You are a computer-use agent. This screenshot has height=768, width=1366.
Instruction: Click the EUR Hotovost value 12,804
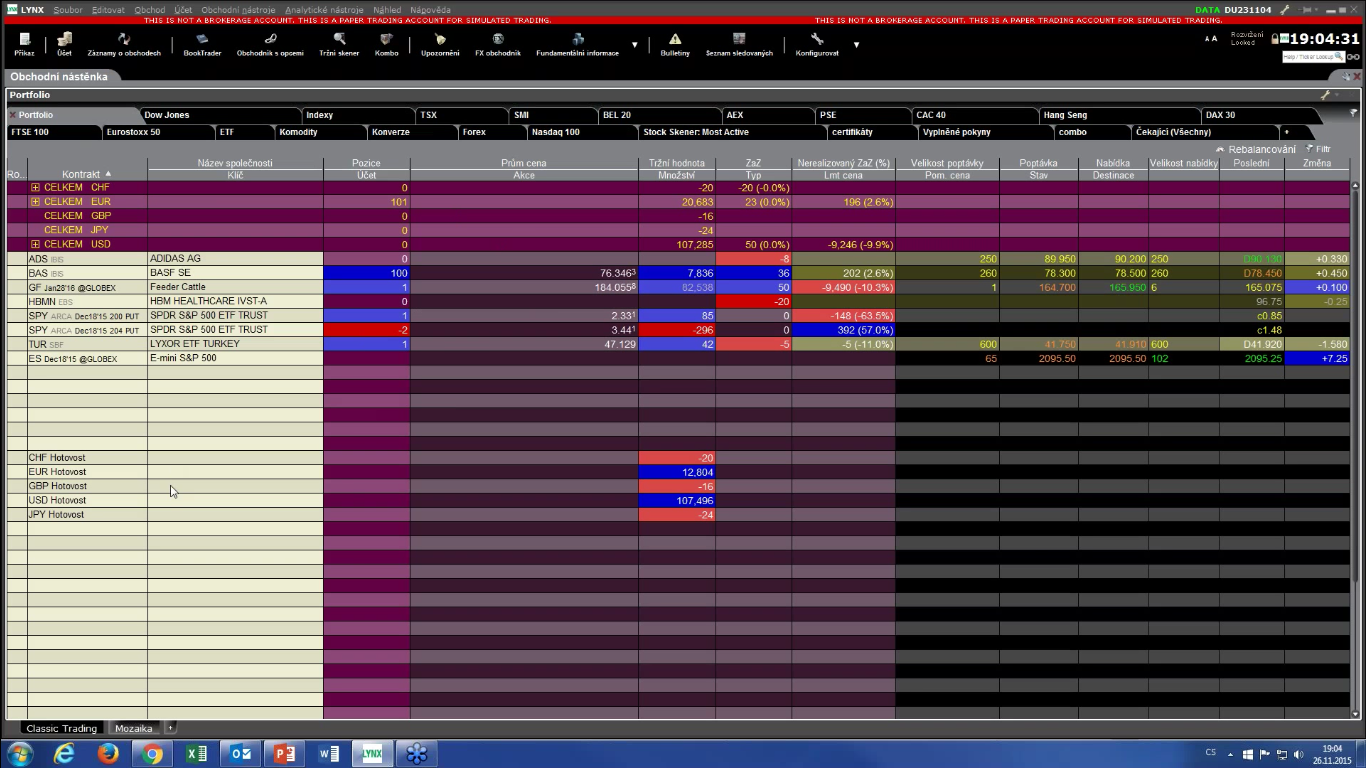click(x=677, y=472)
